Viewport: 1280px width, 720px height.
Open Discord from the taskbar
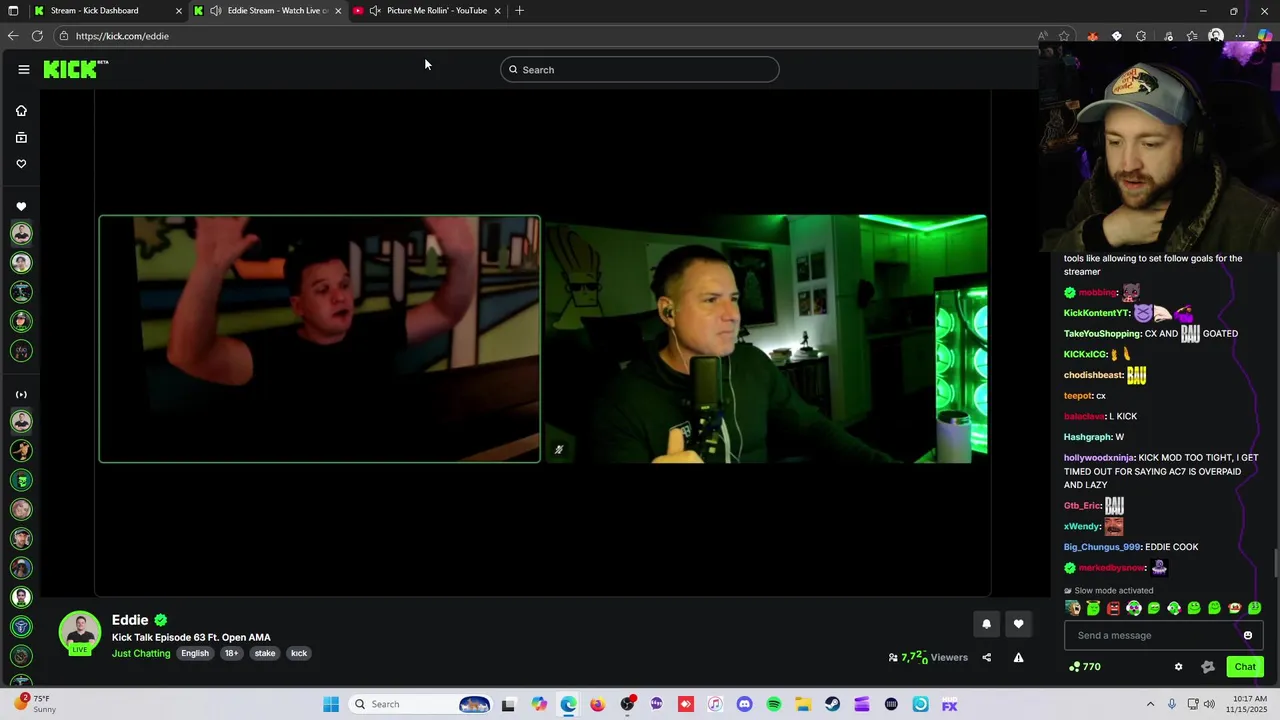coord(744,704)
